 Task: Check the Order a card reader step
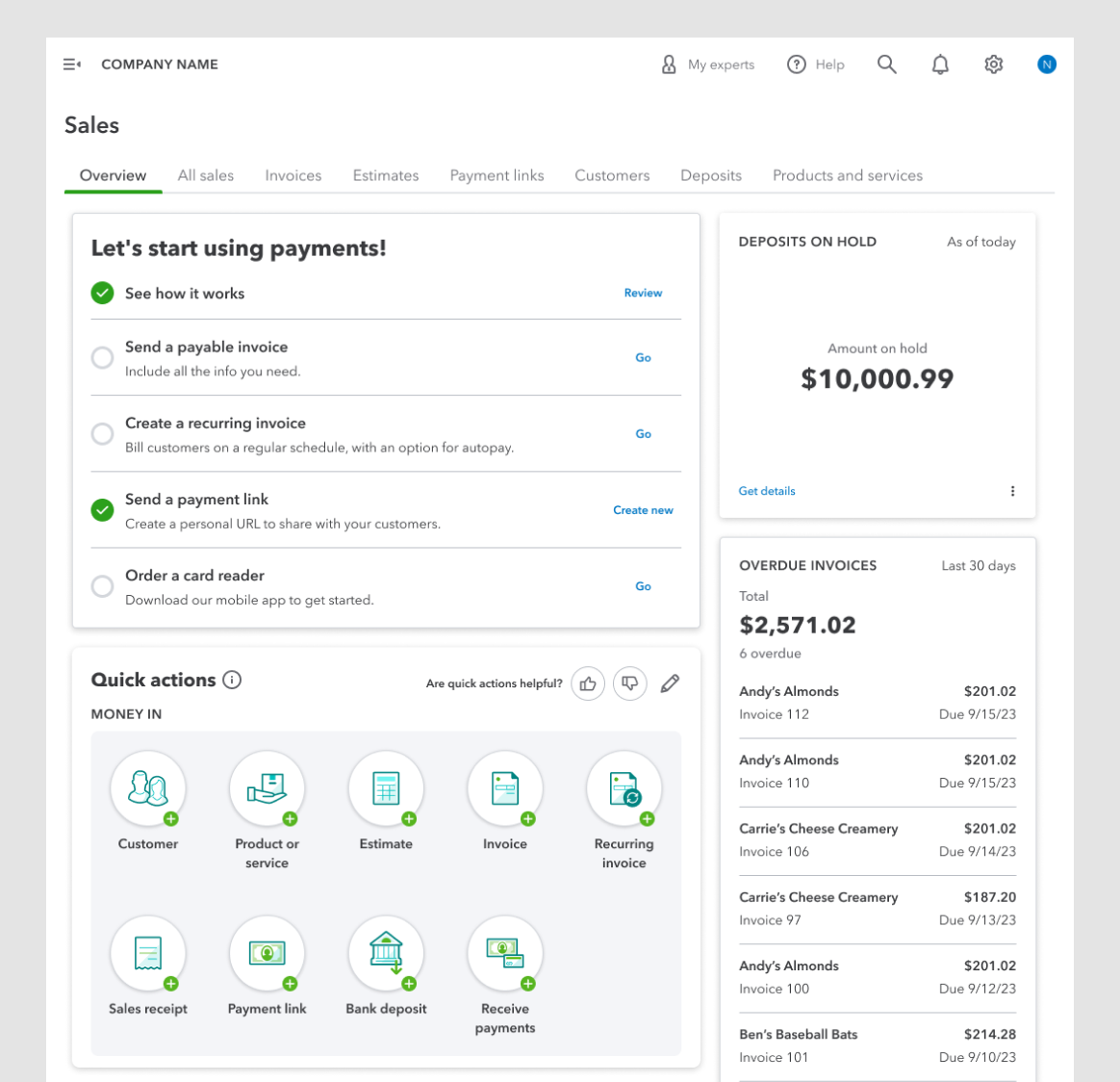103,585
